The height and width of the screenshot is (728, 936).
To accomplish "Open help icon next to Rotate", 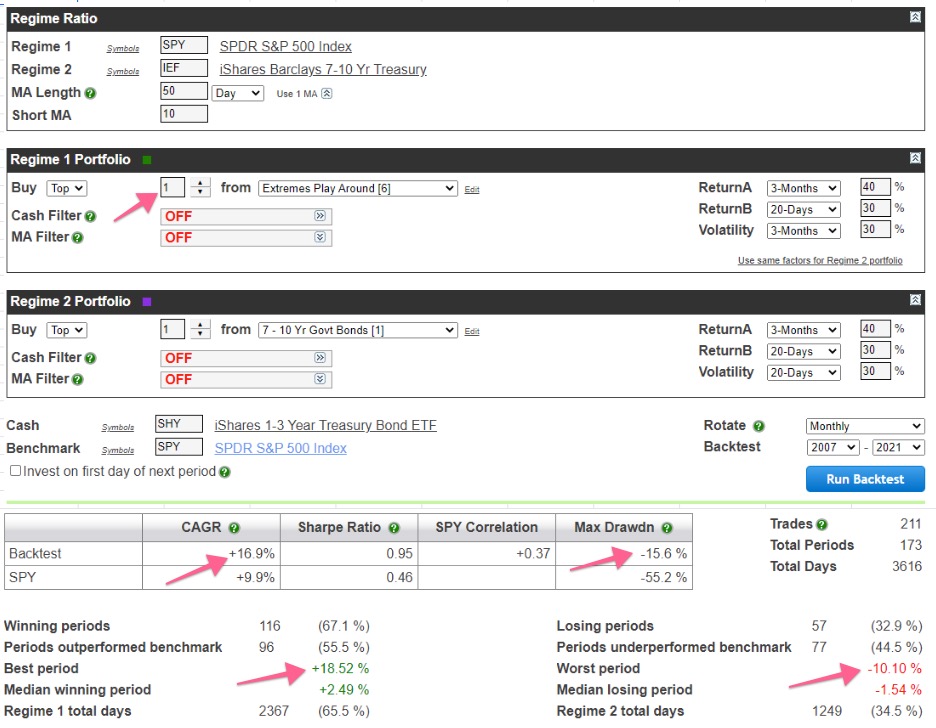I will click(758, 426).
